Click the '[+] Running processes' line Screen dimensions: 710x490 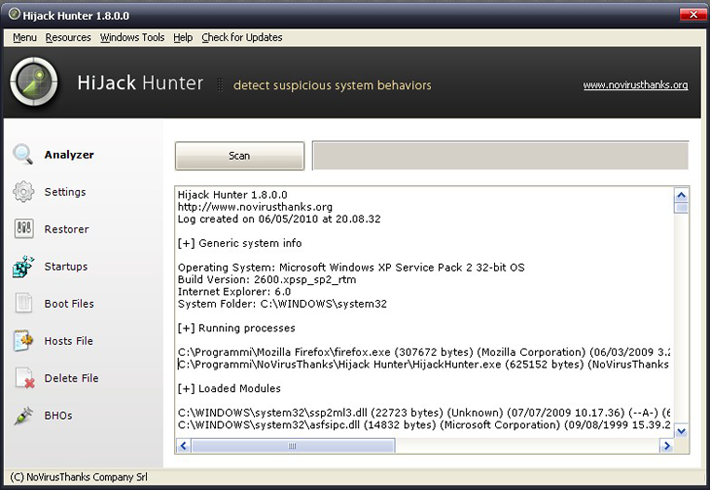click(236, 328)
